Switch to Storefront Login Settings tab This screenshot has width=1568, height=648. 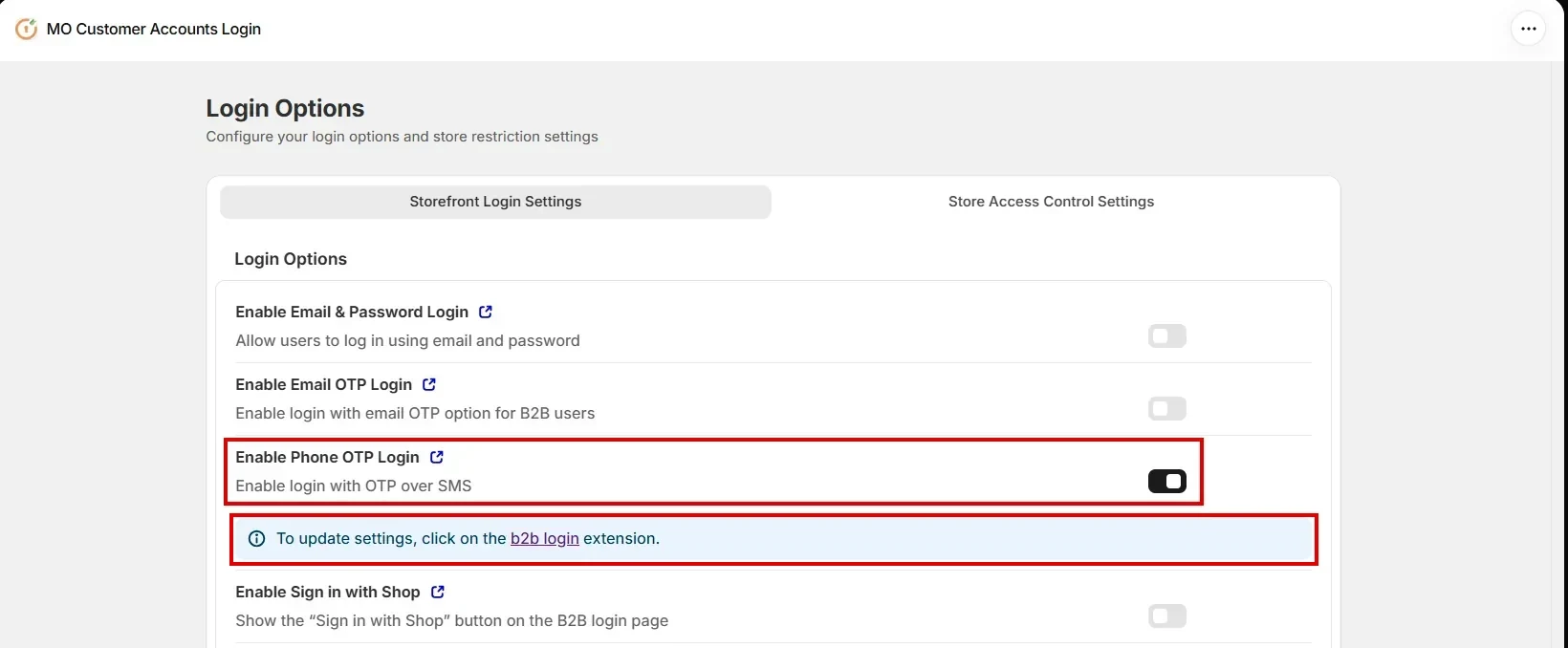pyautogui.click(x=495, y=202)
